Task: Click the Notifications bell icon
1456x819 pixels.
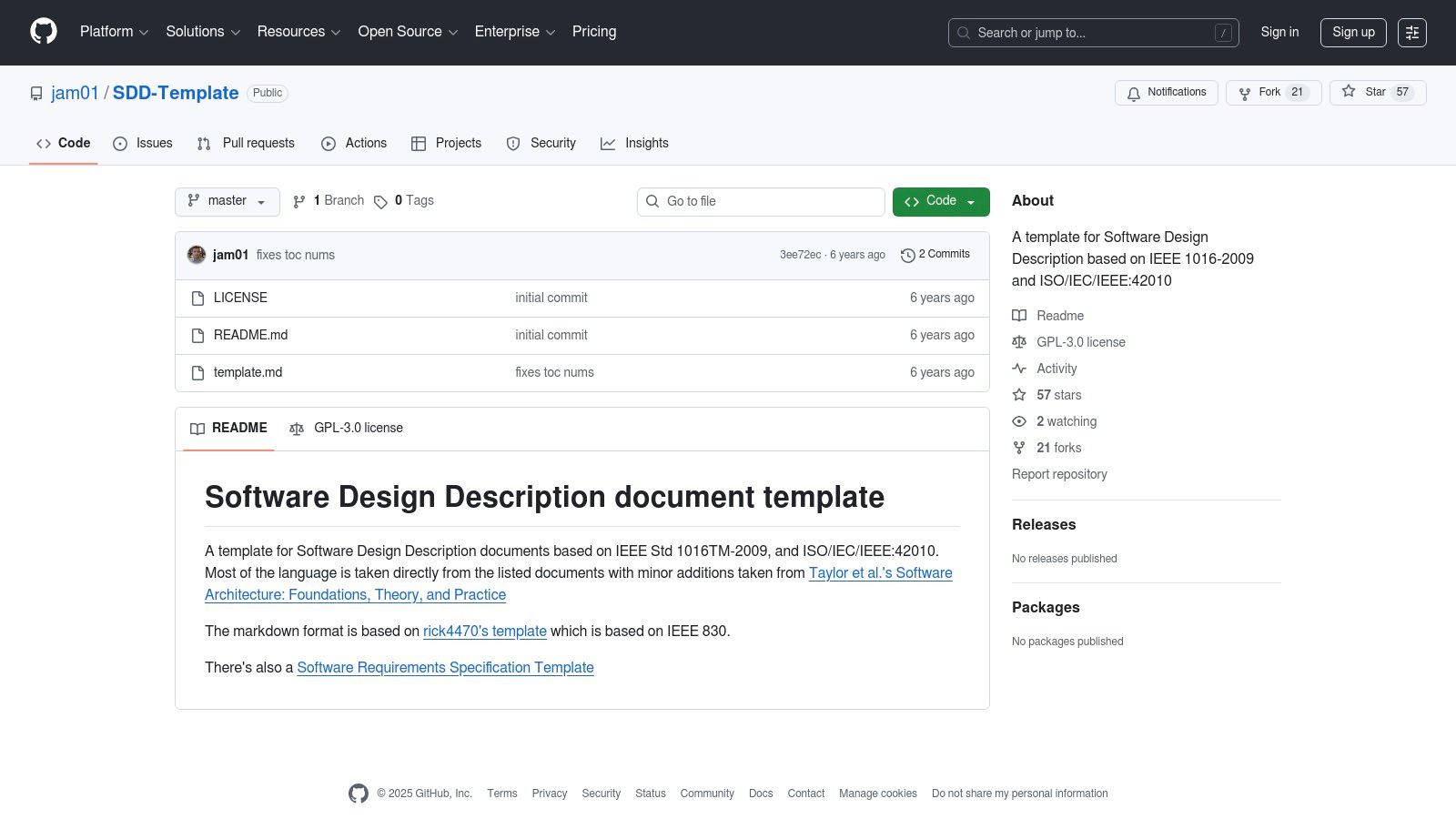Action: pos(1134,93)
